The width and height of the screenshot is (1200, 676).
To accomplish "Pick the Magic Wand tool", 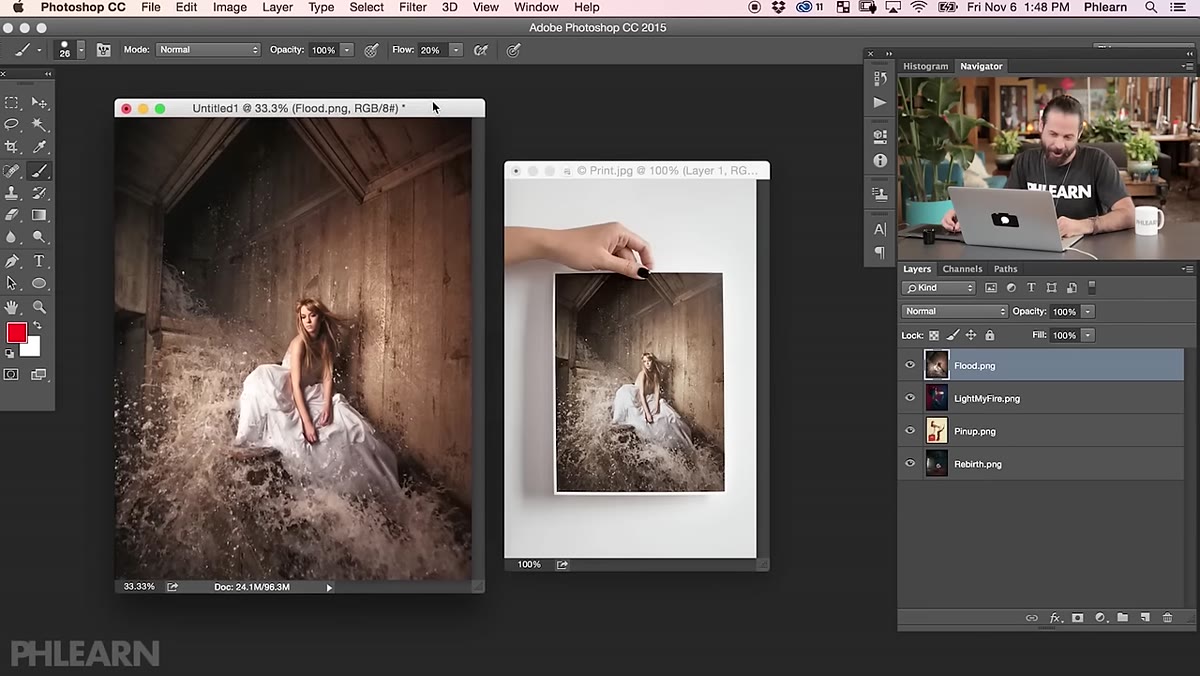I will pos(39,124).
